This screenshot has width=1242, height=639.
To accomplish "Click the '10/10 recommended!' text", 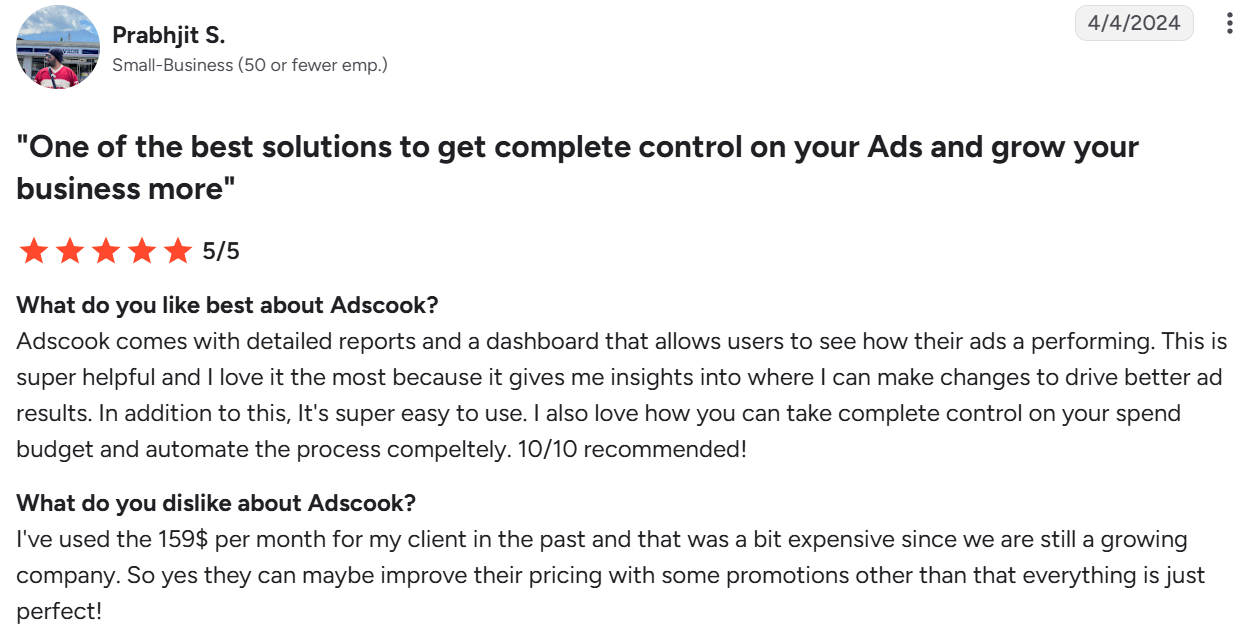I will coord(632,449).
